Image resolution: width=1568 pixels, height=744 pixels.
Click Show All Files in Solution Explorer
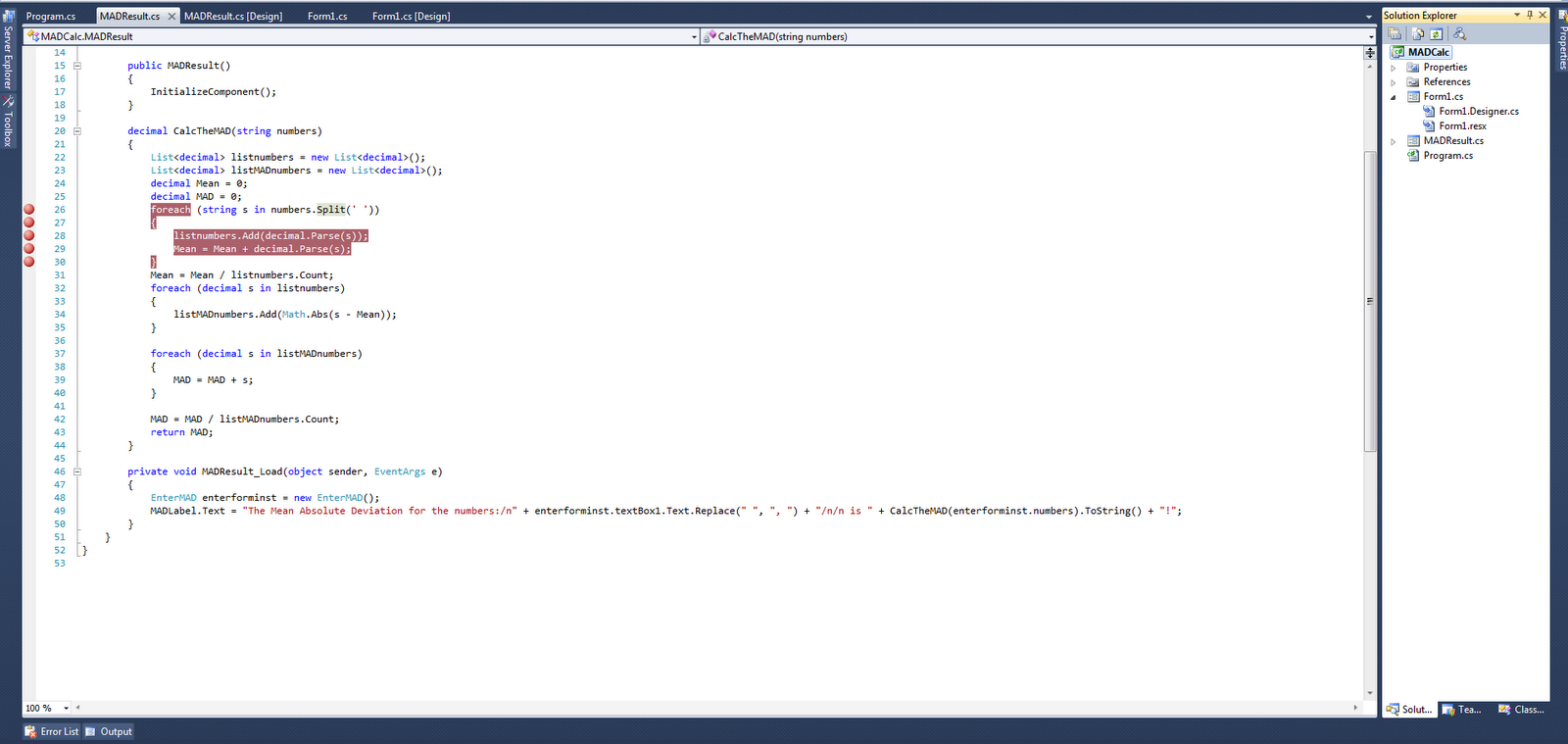tap(1418, 34)
